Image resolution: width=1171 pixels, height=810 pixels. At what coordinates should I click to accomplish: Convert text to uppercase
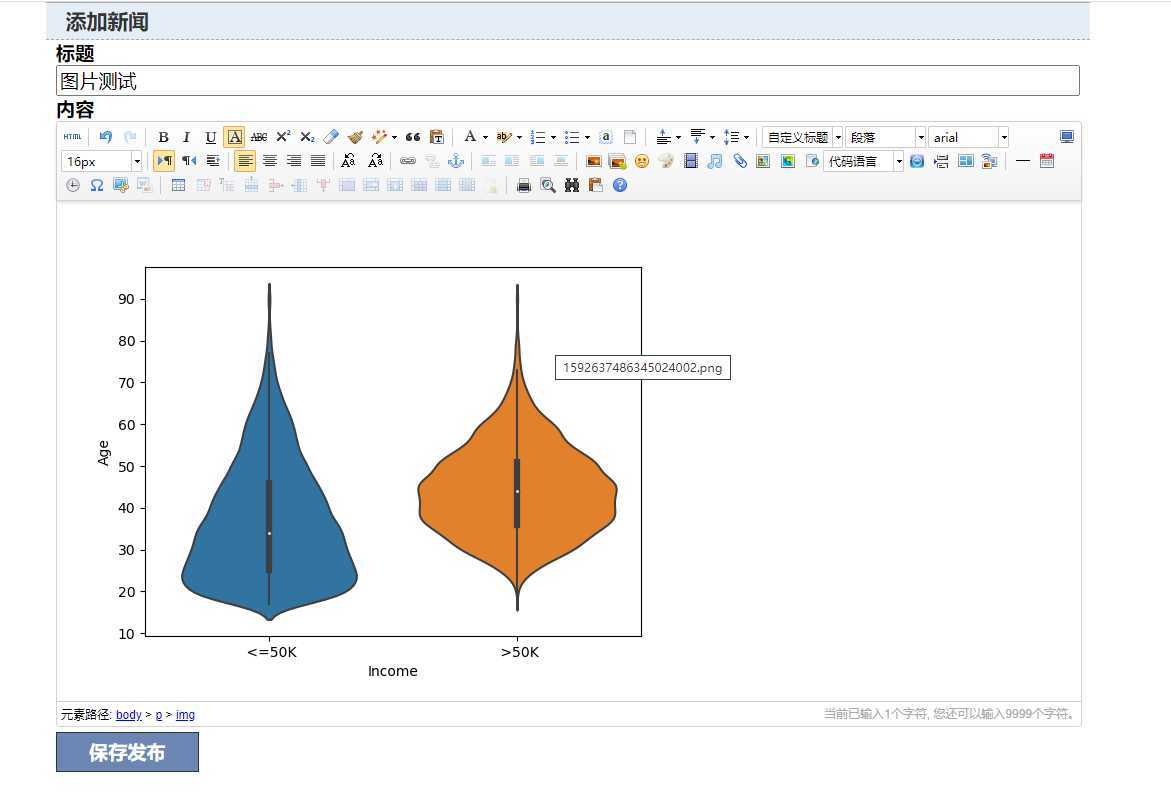[x=348, y=161]
